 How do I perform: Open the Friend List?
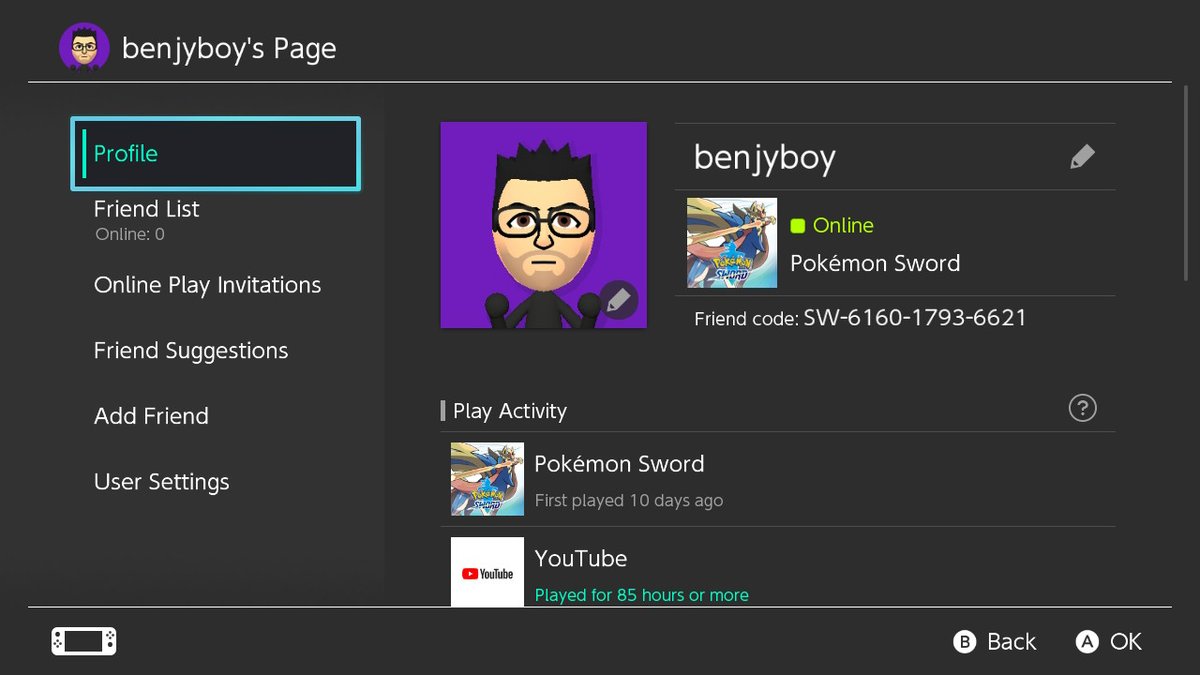(x=146, y=208)
